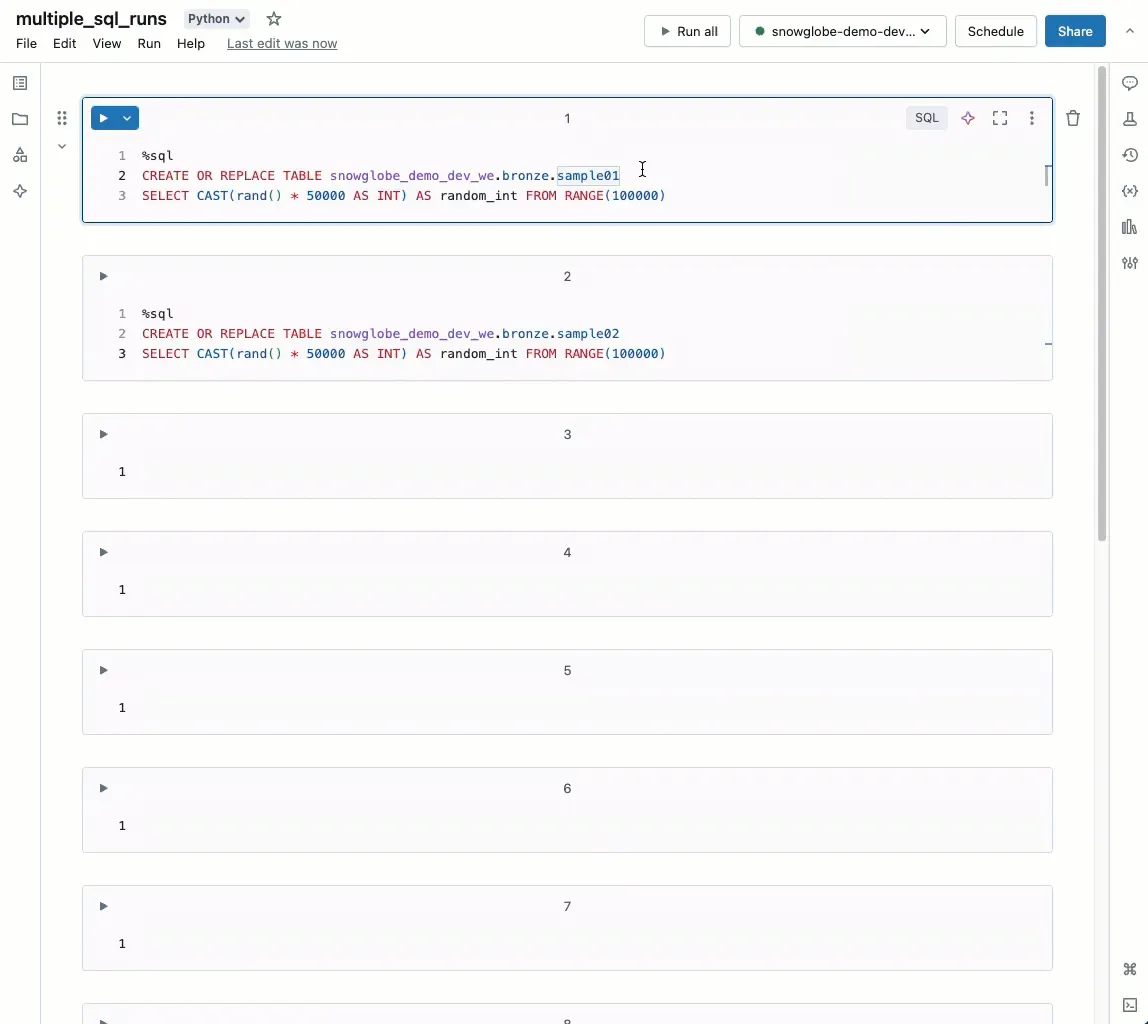Open the comments panel icon
The image size is (1148, 1024).
(x=1130, y=83)
